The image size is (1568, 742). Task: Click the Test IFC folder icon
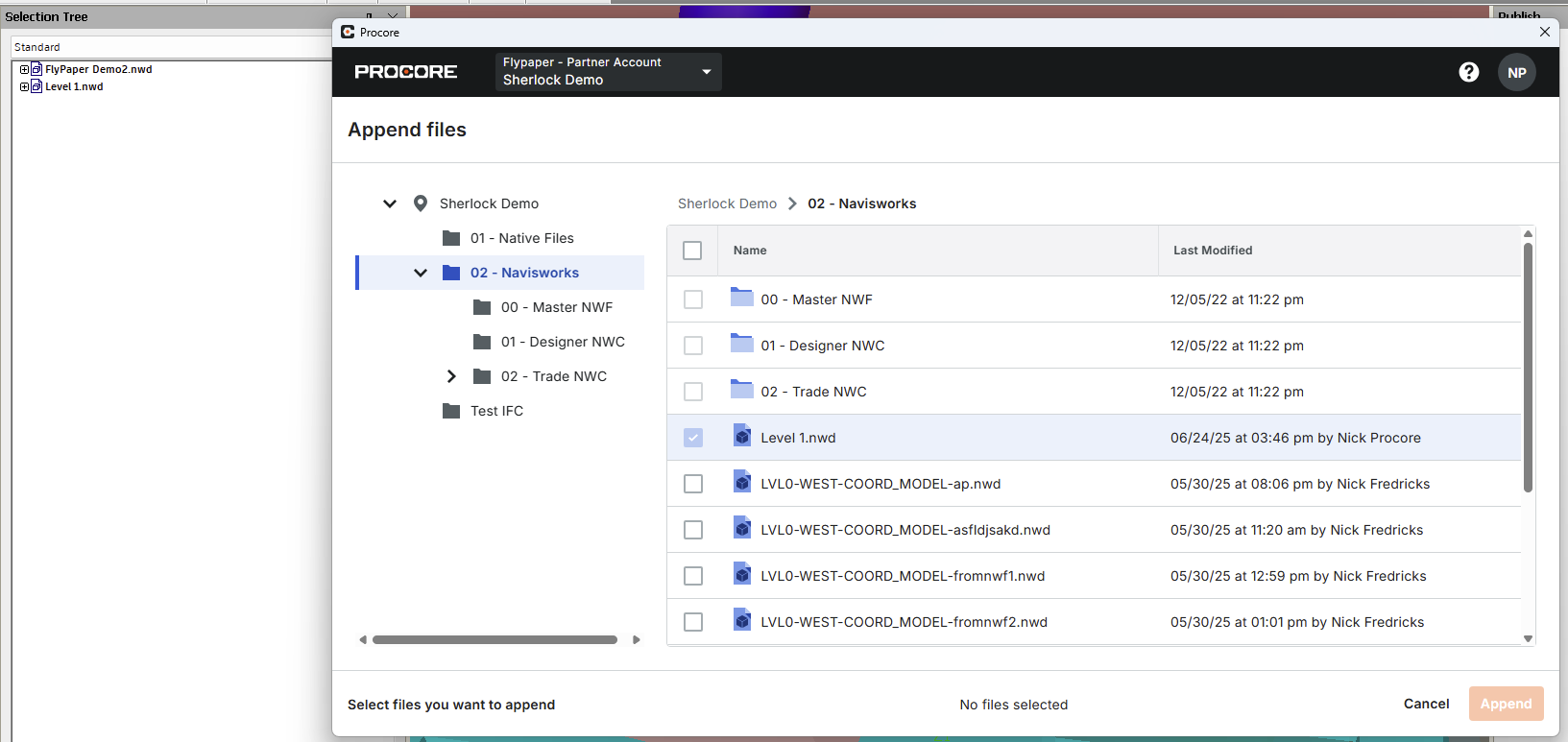click(451, 411)
